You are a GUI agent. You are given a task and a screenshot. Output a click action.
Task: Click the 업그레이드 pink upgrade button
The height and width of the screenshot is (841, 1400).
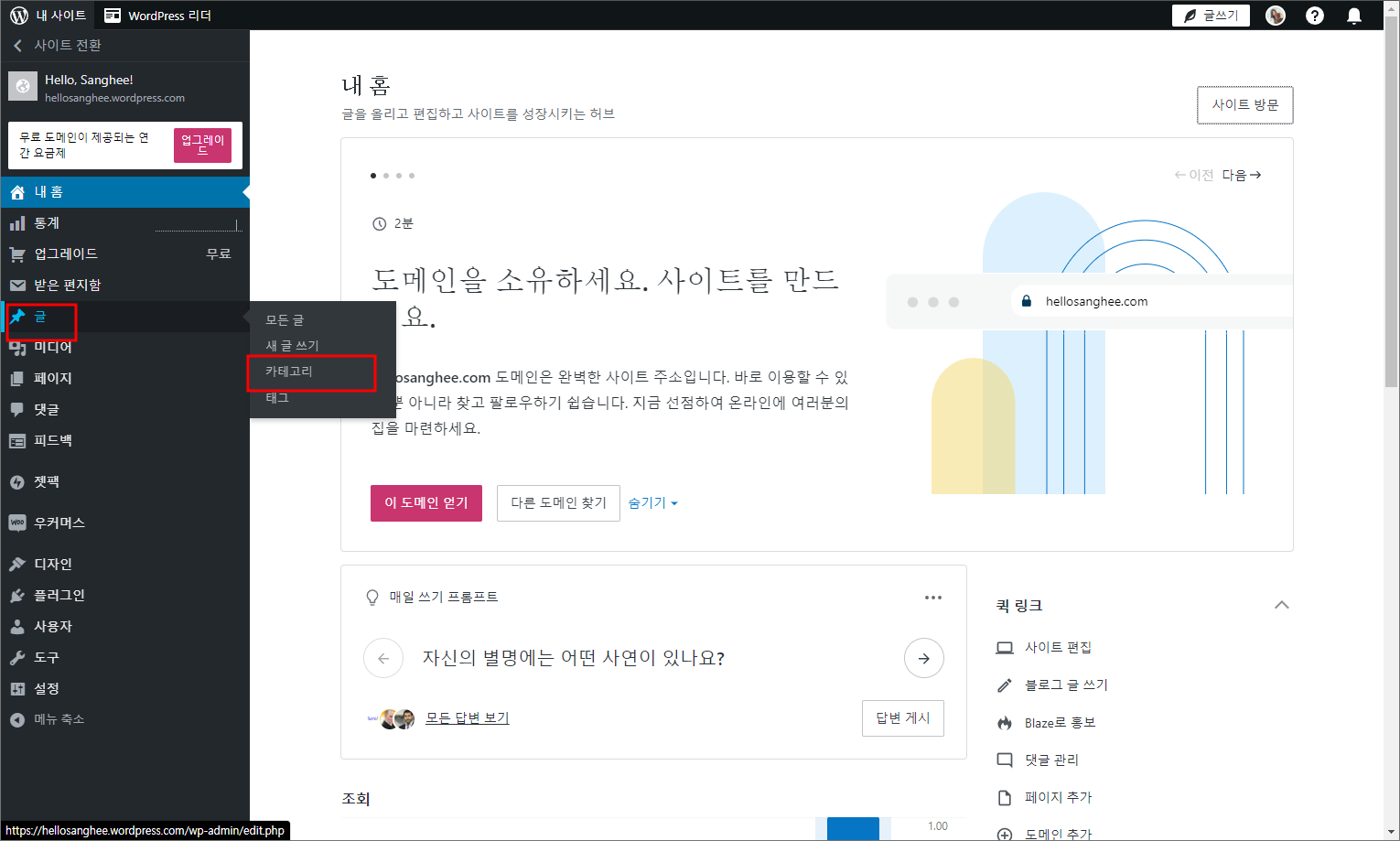(202, 146)
